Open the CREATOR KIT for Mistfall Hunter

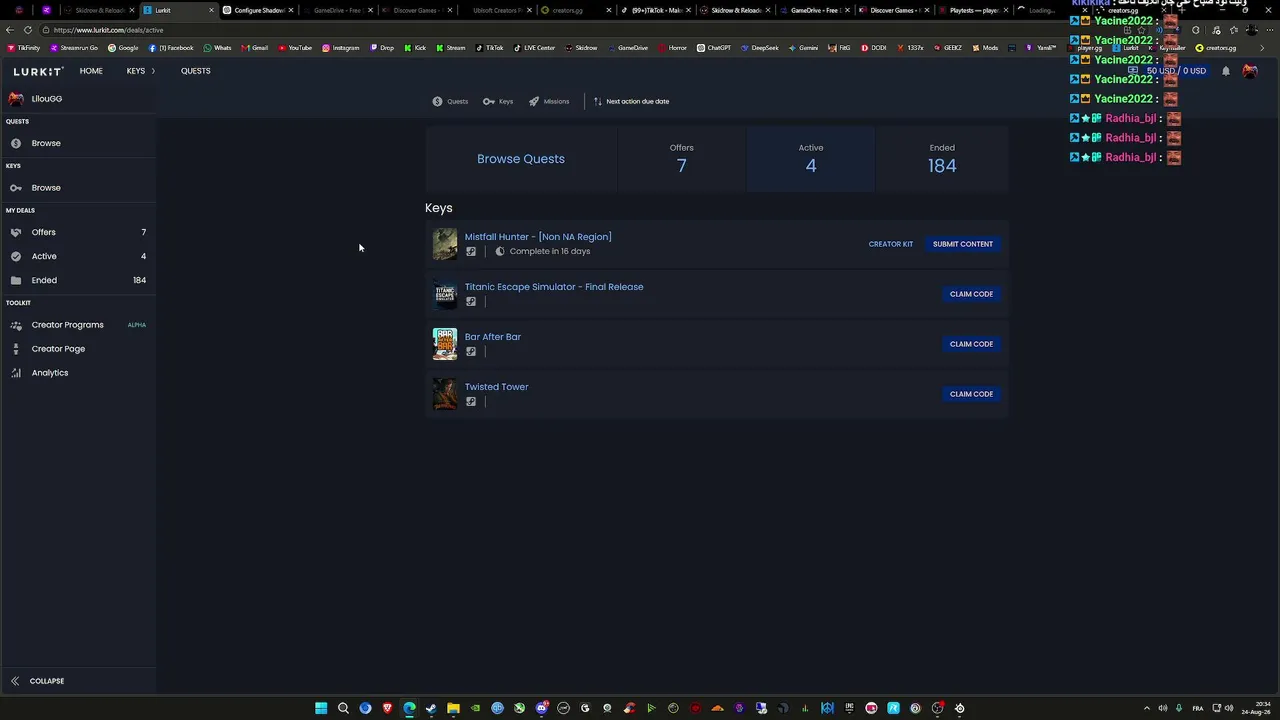tap(891, 244)
